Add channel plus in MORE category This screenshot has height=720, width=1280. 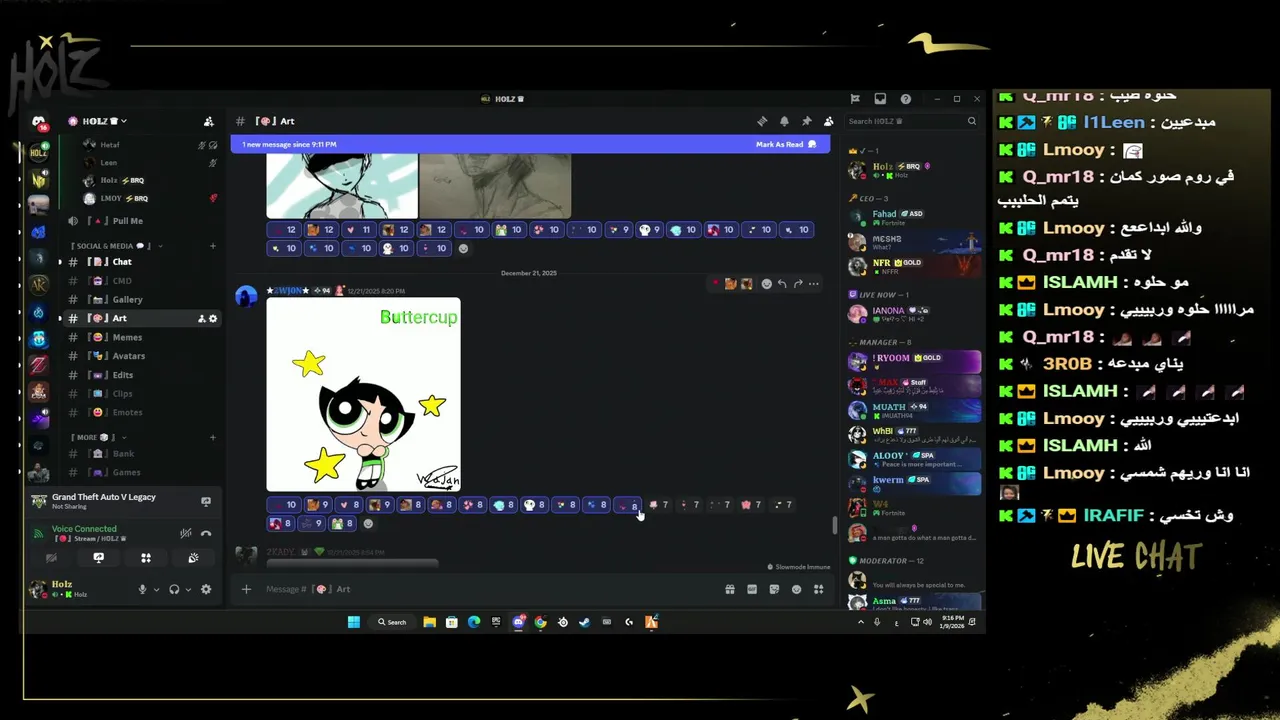click(212, 437)
